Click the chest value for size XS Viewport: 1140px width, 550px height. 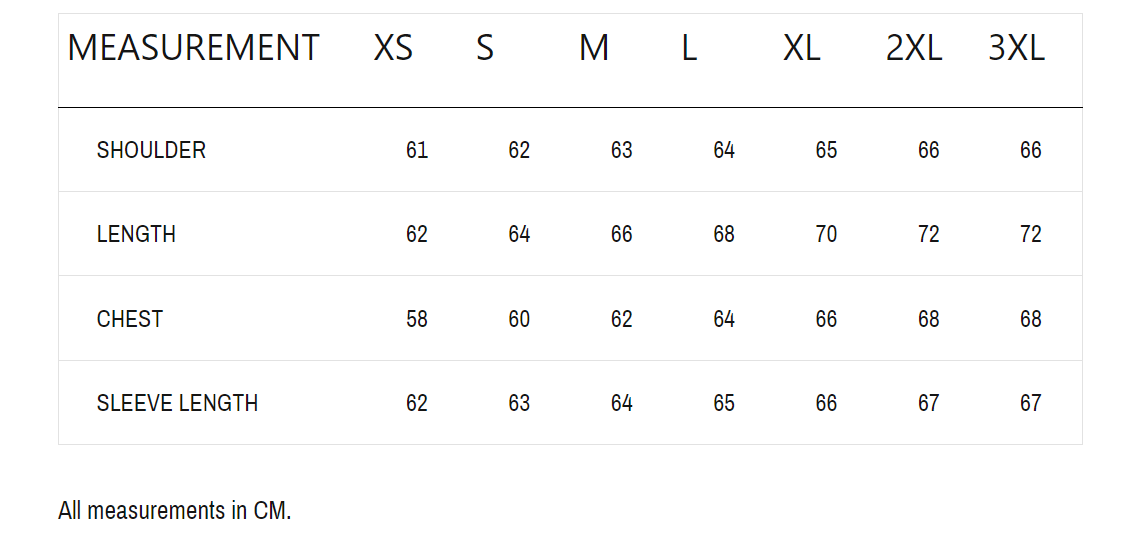pyautogui.click(x=417, y=319)
